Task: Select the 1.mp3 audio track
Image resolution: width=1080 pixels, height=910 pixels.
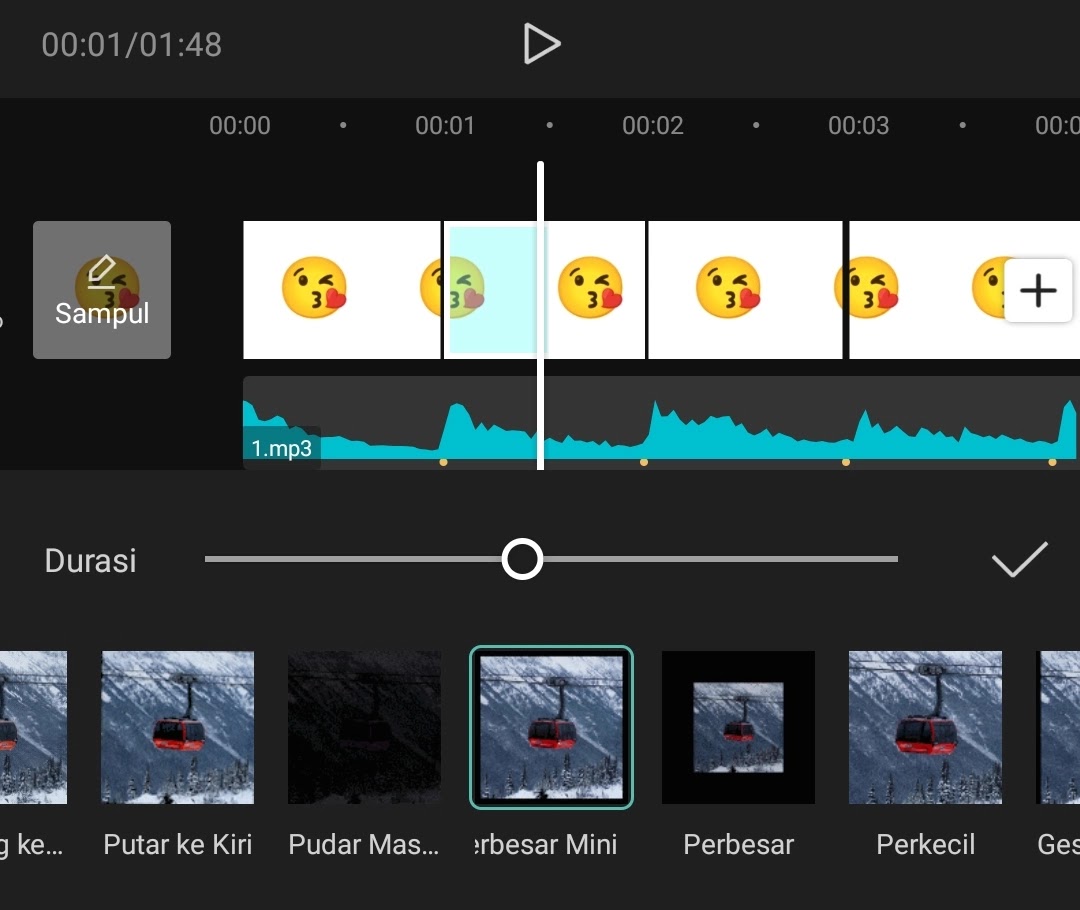Action: click(661, 423)
